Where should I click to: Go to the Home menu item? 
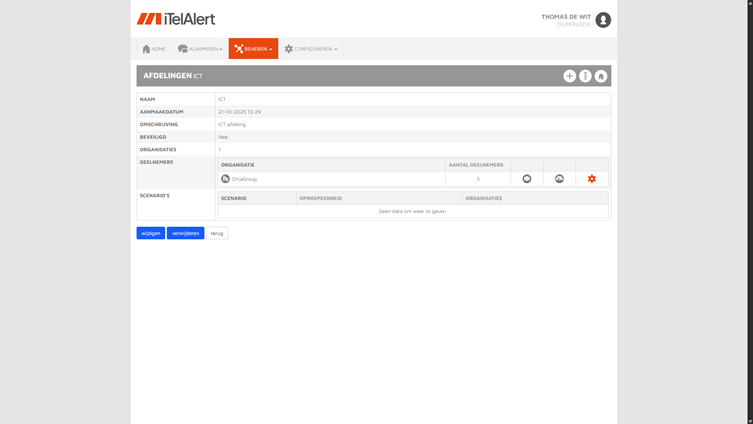click(x=154, y=48)
